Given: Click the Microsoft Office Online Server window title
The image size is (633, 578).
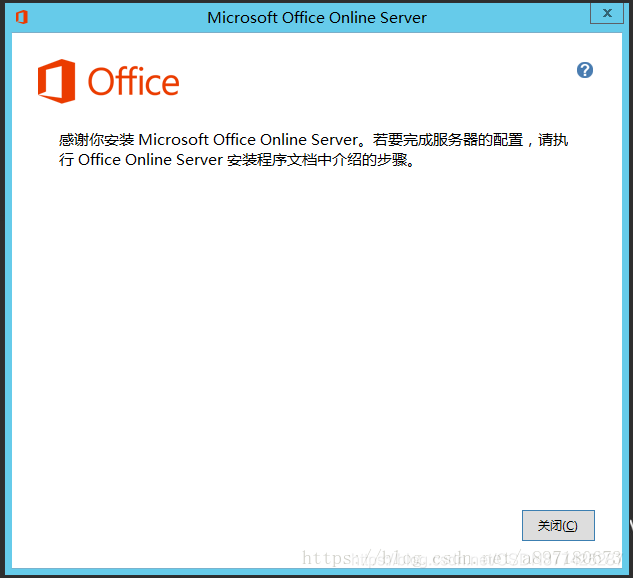Looking at the screenshot, I should point(317,18).
